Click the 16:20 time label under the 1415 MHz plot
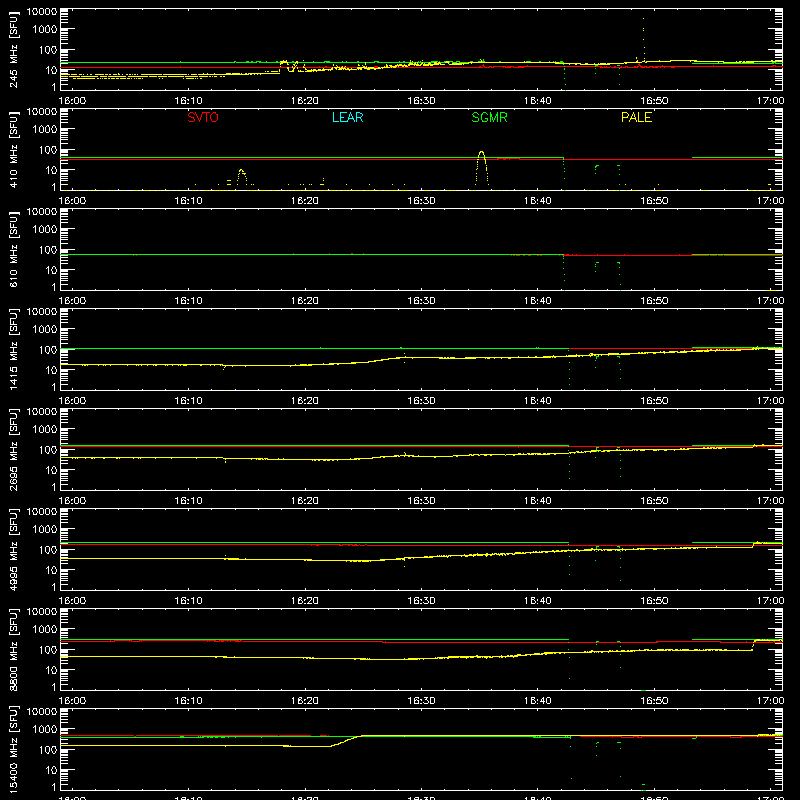Viewport: 800px width, 800px height. click(x=305, y=401)
